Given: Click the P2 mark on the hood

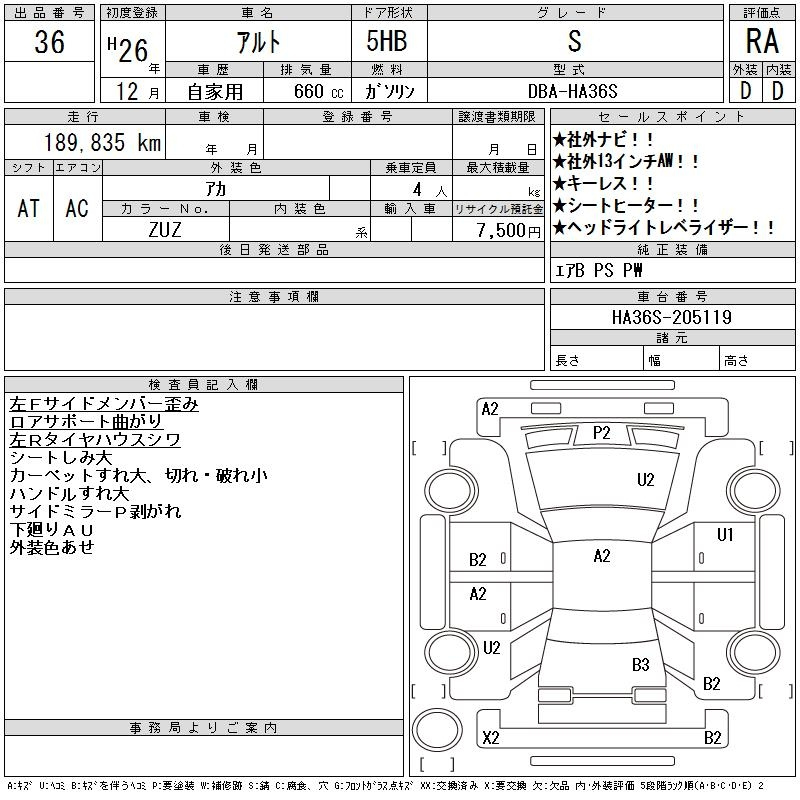Looking at the screenshot, I should pos(601,433).
